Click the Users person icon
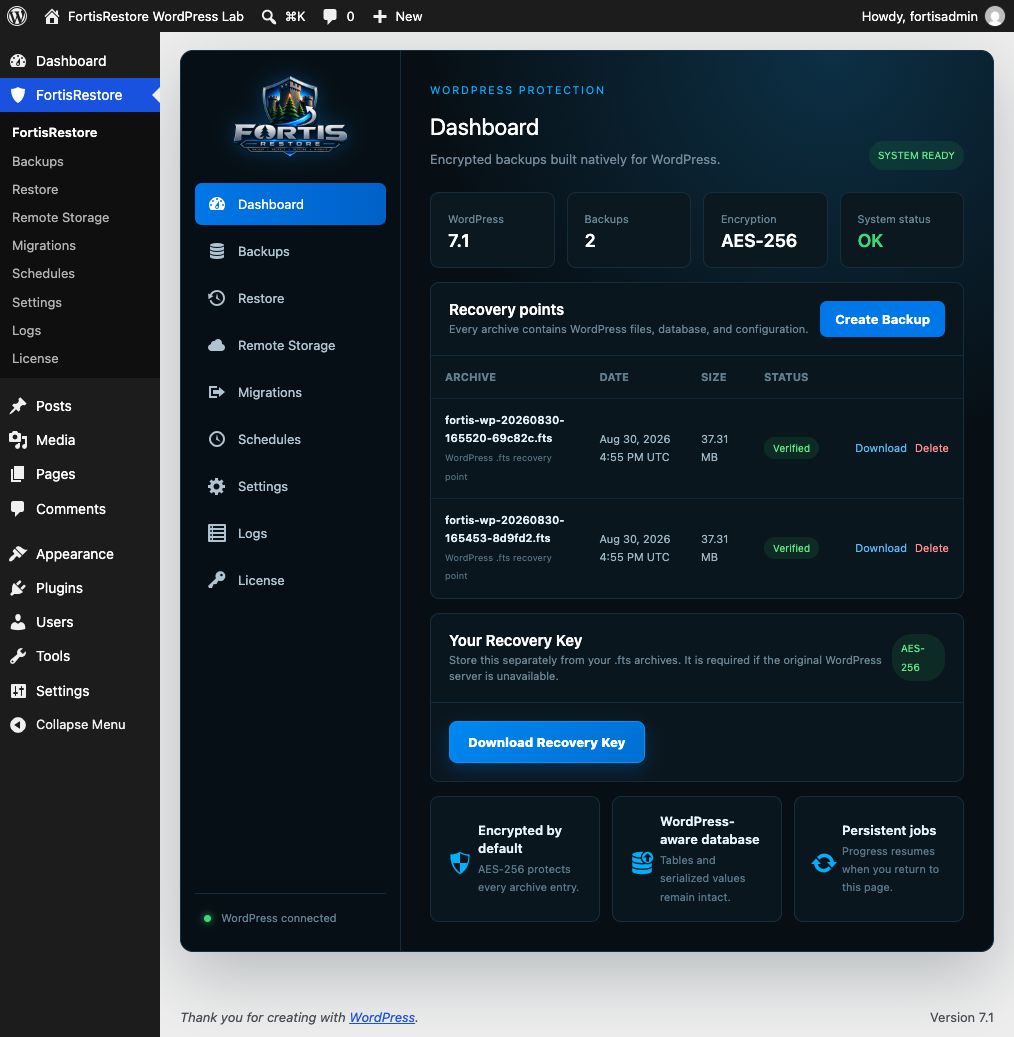This screenshot has width=1014, height=1037. pyautogui.click(x=18, y=622)
